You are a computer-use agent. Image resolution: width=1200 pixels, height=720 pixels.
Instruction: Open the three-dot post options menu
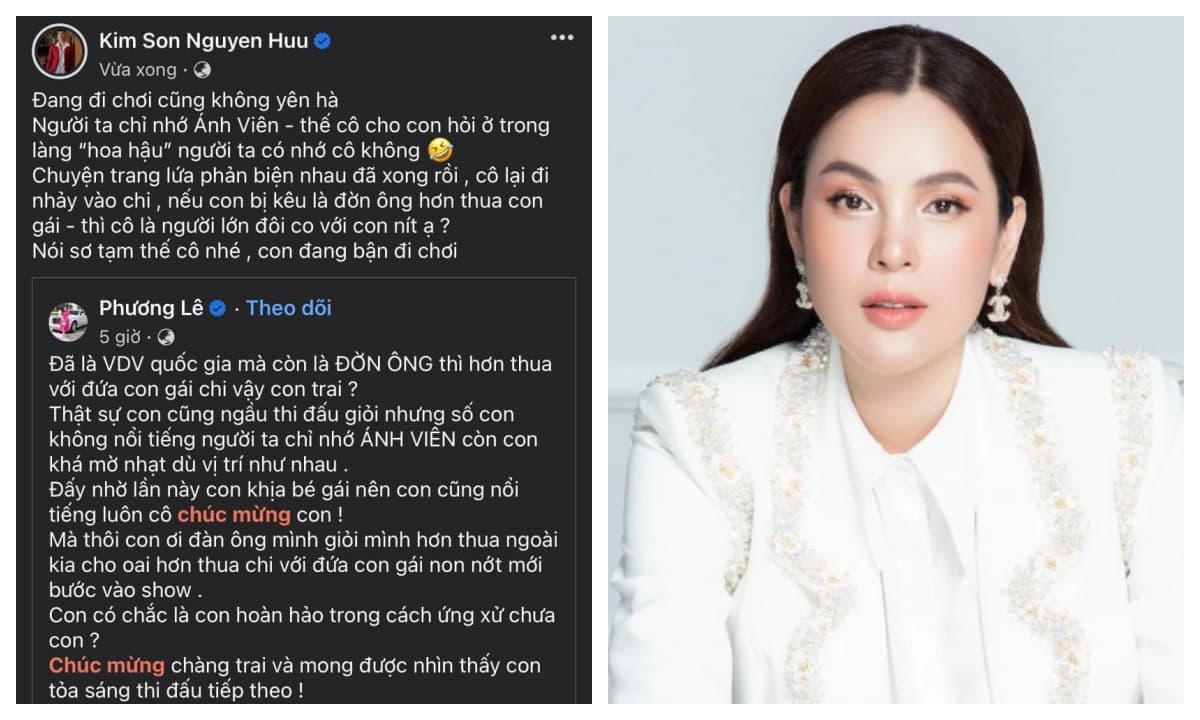tap(562, 38)
